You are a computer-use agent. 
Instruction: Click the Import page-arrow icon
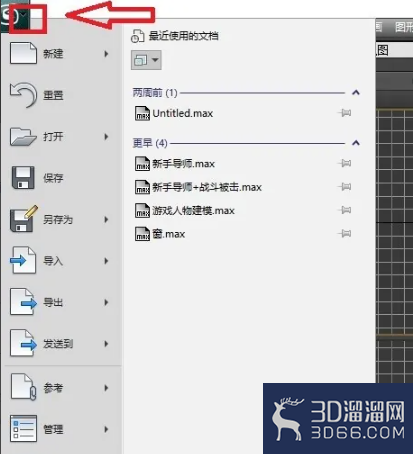[23, 260]
